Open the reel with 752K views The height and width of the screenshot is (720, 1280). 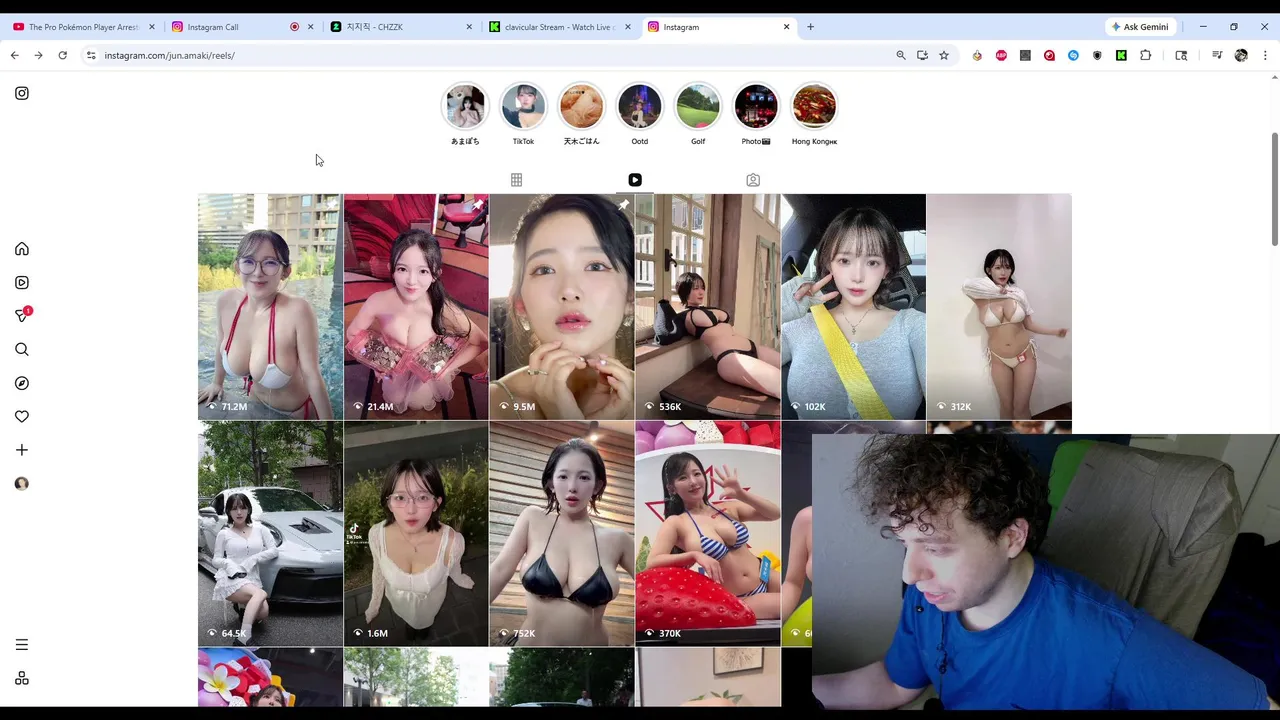point(562,533)
